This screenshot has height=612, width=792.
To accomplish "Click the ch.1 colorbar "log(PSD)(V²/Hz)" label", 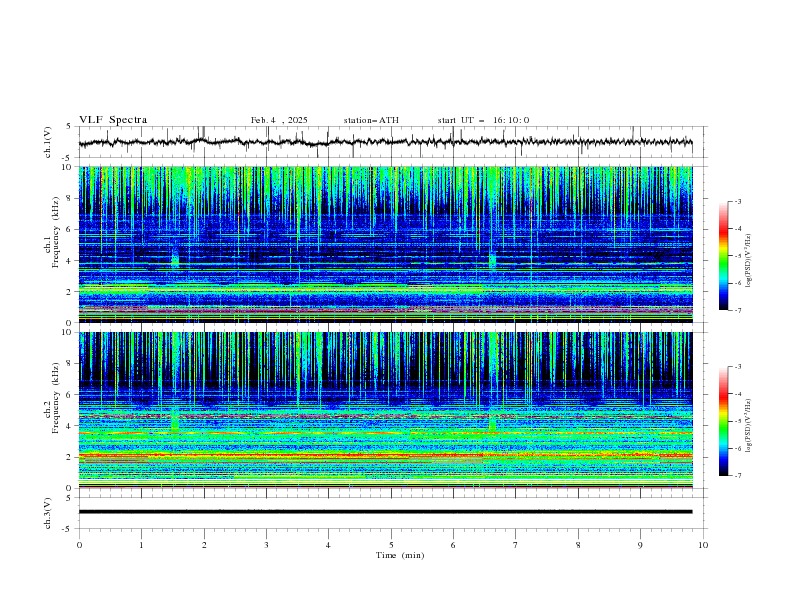I will [748, 261].
